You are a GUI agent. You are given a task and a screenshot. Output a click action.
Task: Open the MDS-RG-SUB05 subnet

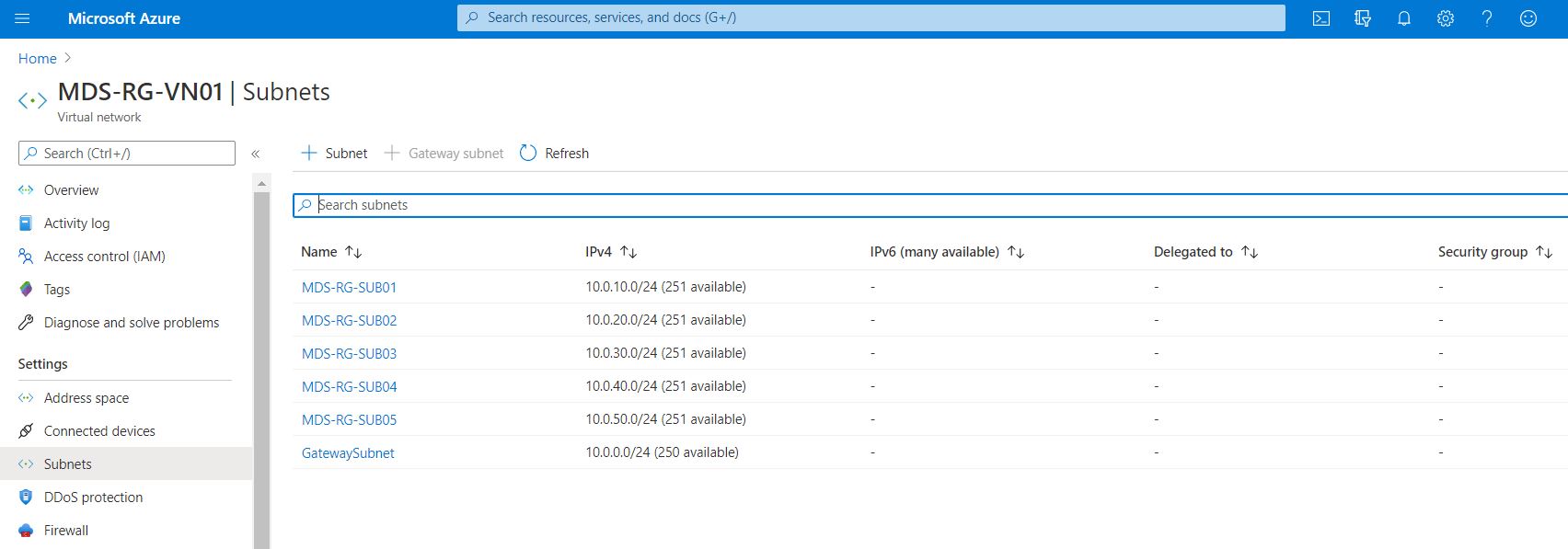click(x=349, y=420)
